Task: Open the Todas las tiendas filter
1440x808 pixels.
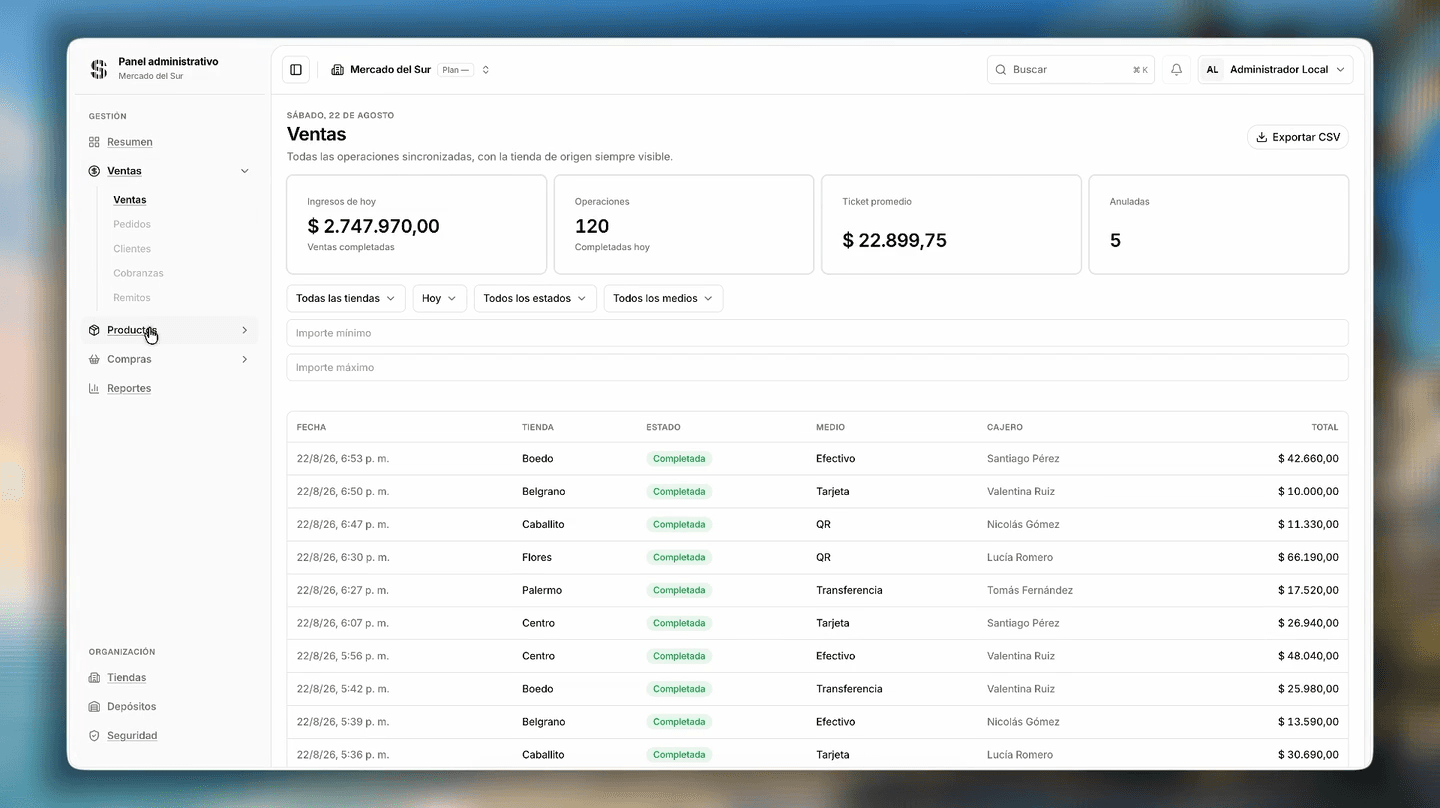Action: pos(346,298)
